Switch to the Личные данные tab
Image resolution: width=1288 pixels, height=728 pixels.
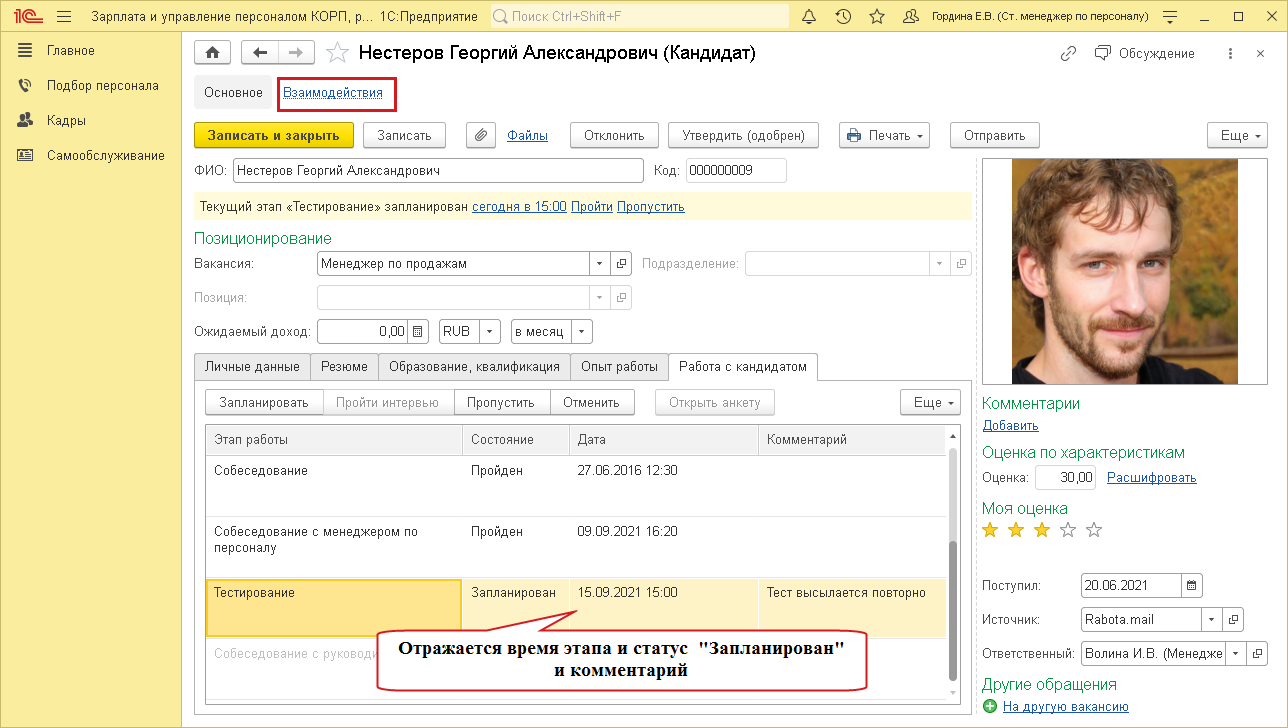252,367
